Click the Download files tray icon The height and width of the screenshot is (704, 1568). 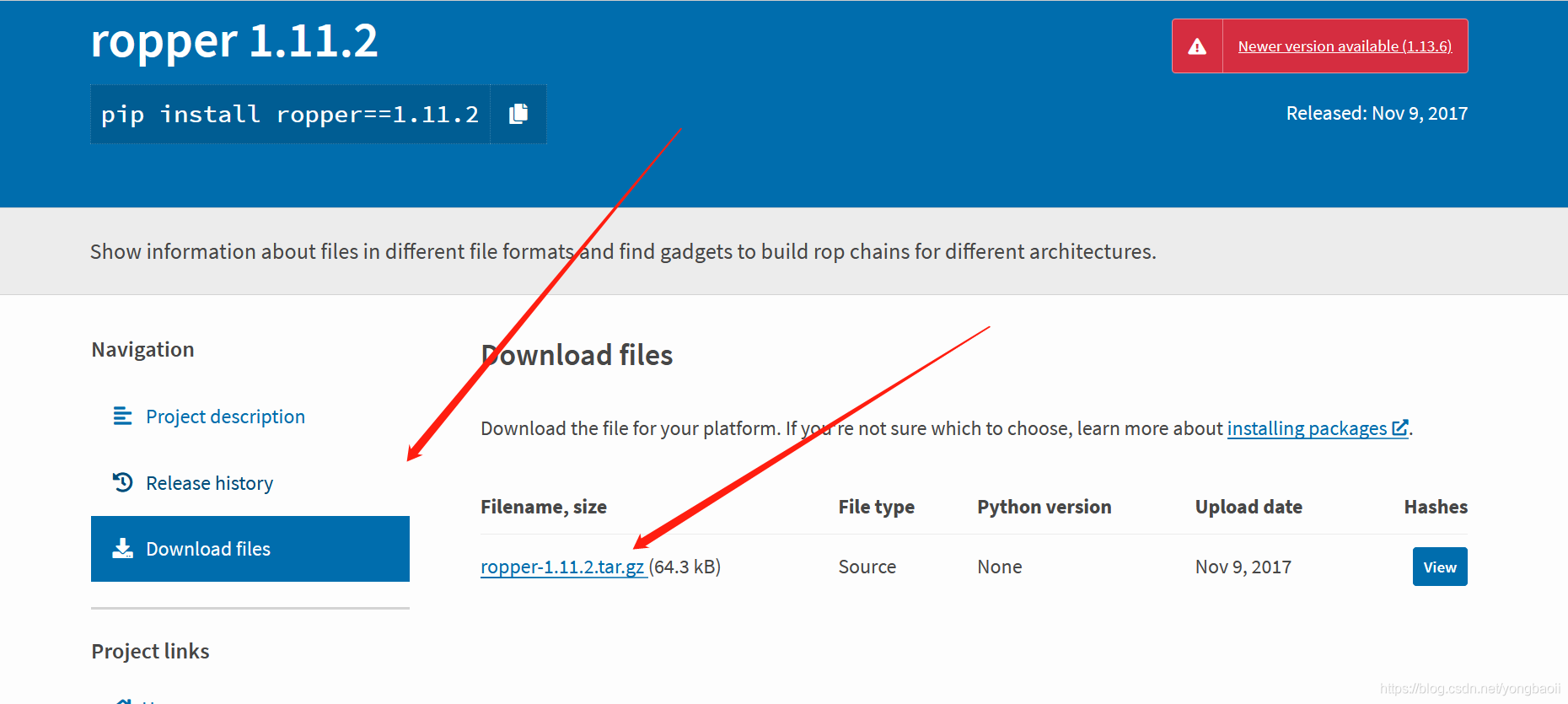pyautogui.click(x=122, y=549)
